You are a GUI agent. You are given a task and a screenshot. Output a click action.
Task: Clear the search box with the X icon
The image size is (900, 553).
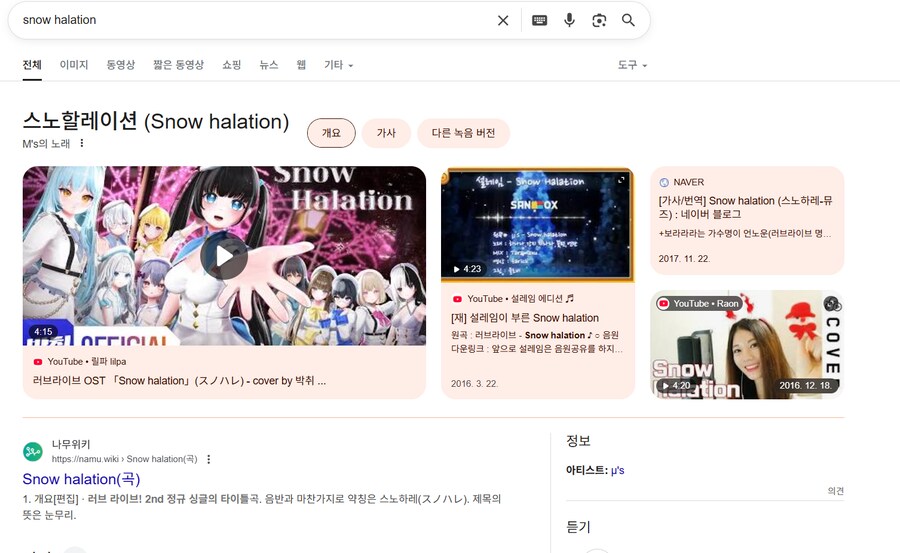click(503, 21)
